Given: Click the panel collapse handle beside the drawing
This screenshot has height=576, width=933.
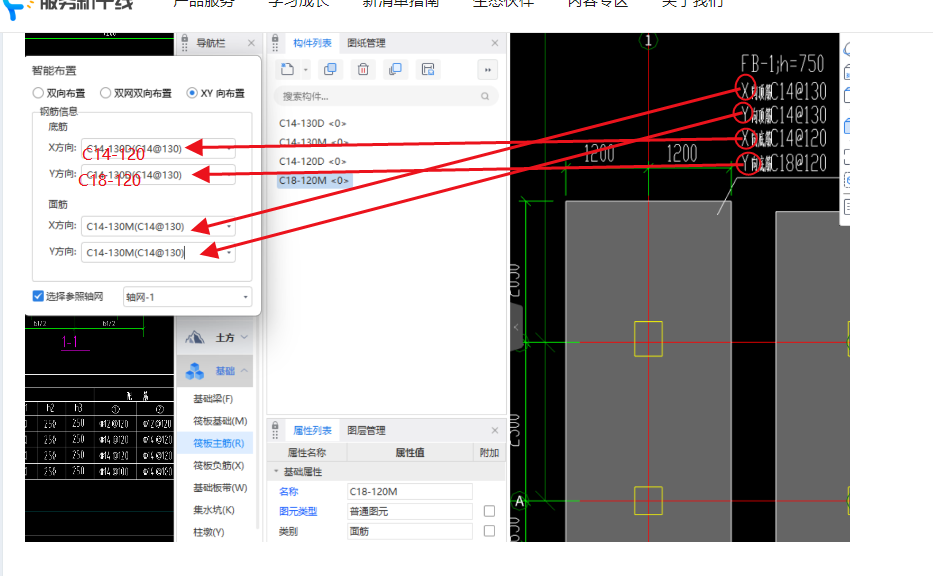Looking at the screenshot, I should (x=516, y=327).
